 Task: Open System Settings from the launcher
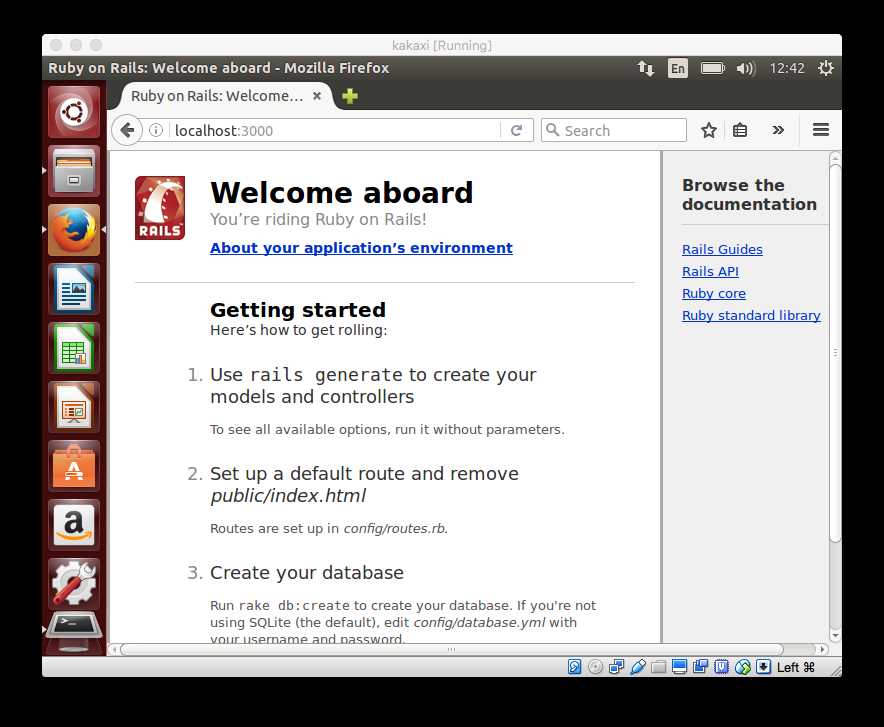(x=74, y=584)
